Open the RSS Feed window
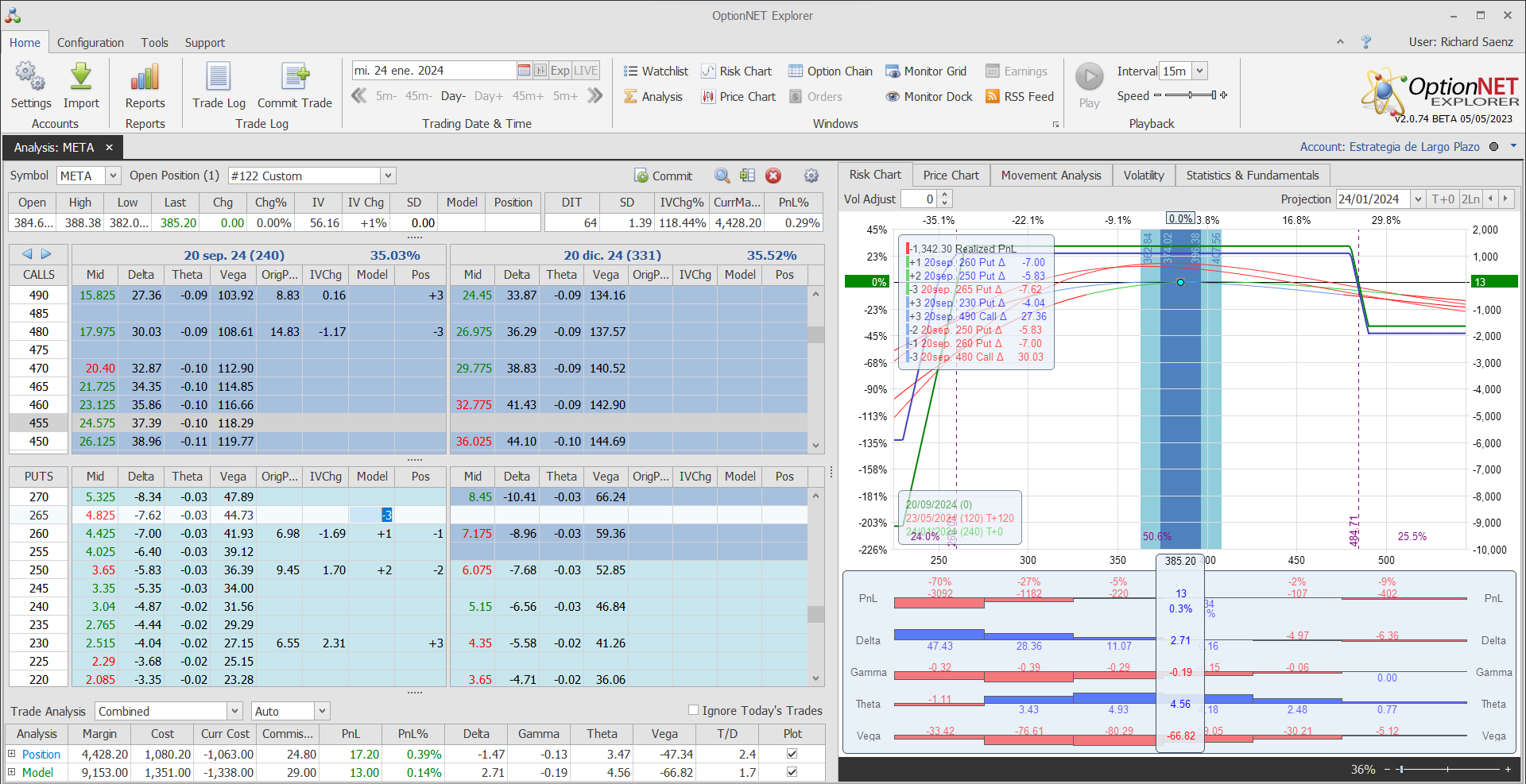1526x784 pixels. 1020,97
